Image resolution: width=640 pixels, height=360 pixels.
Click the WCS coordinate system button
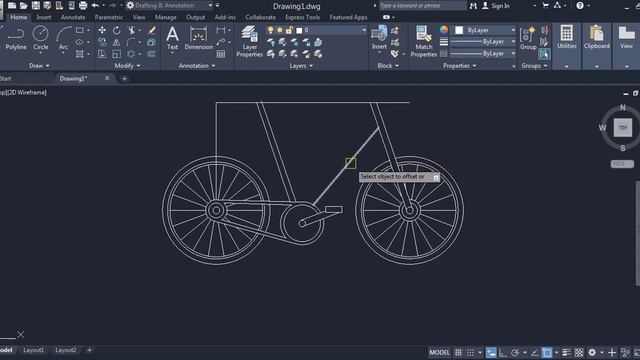(622, 164)
